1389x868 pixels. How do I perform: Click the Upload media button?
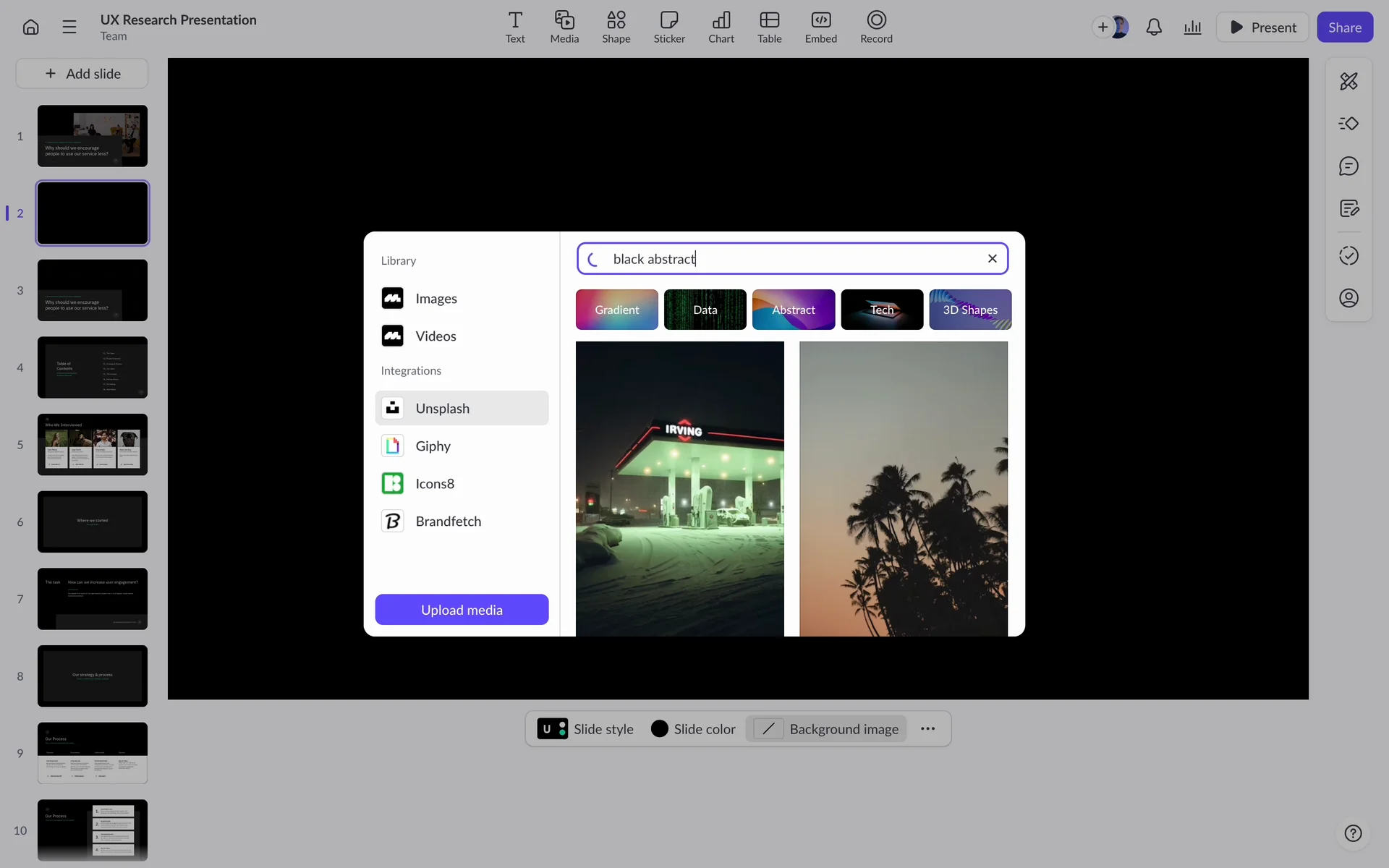pyautogui.click(x=462, y=610)
